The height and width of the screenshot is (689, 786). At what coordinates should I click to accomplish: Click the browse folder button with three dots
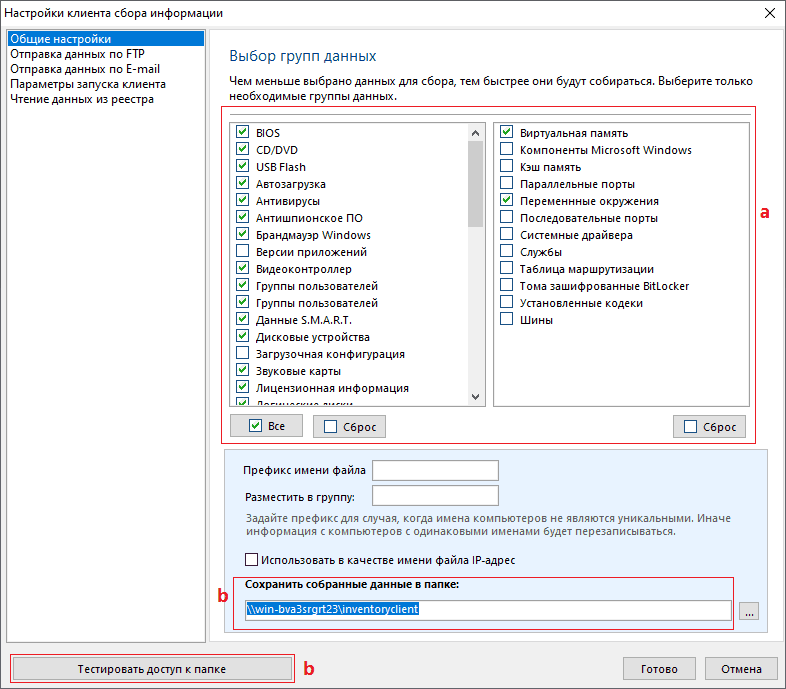pyautogui.click(x=751, y=610)
